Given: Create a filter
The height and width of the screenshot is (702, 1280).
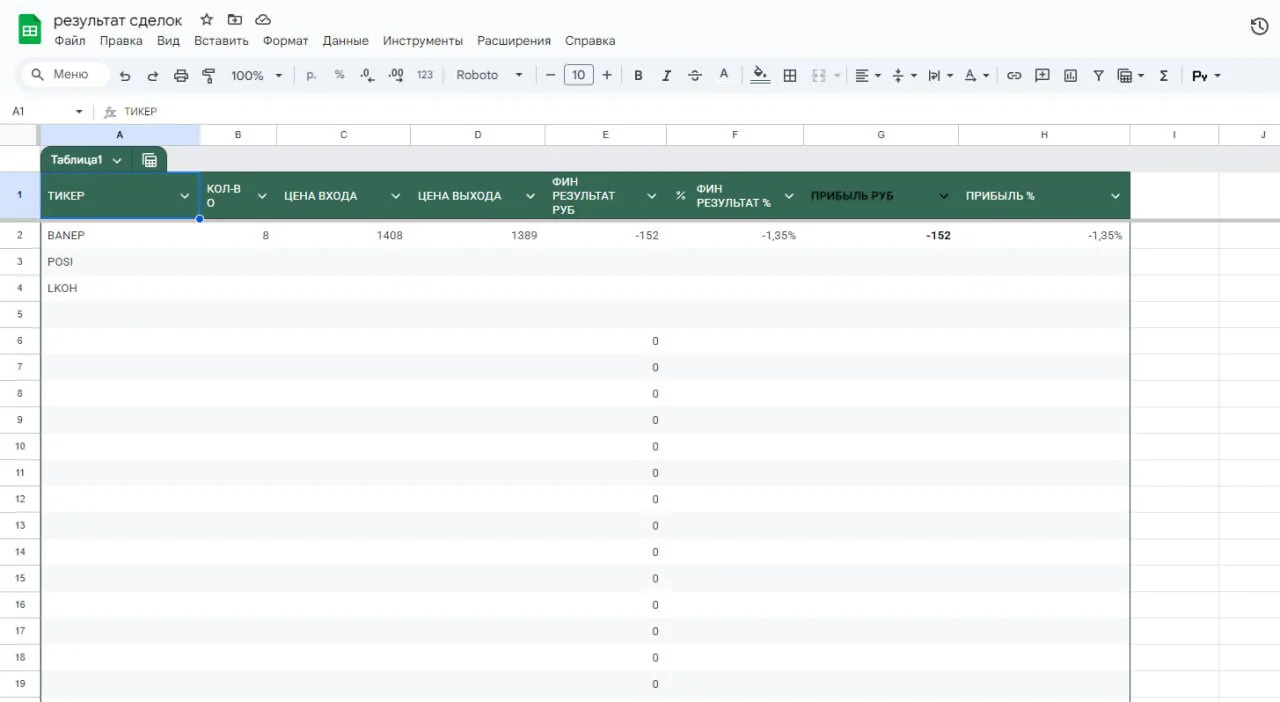Looking at the screenshot, I should [x=1098, y=75].
